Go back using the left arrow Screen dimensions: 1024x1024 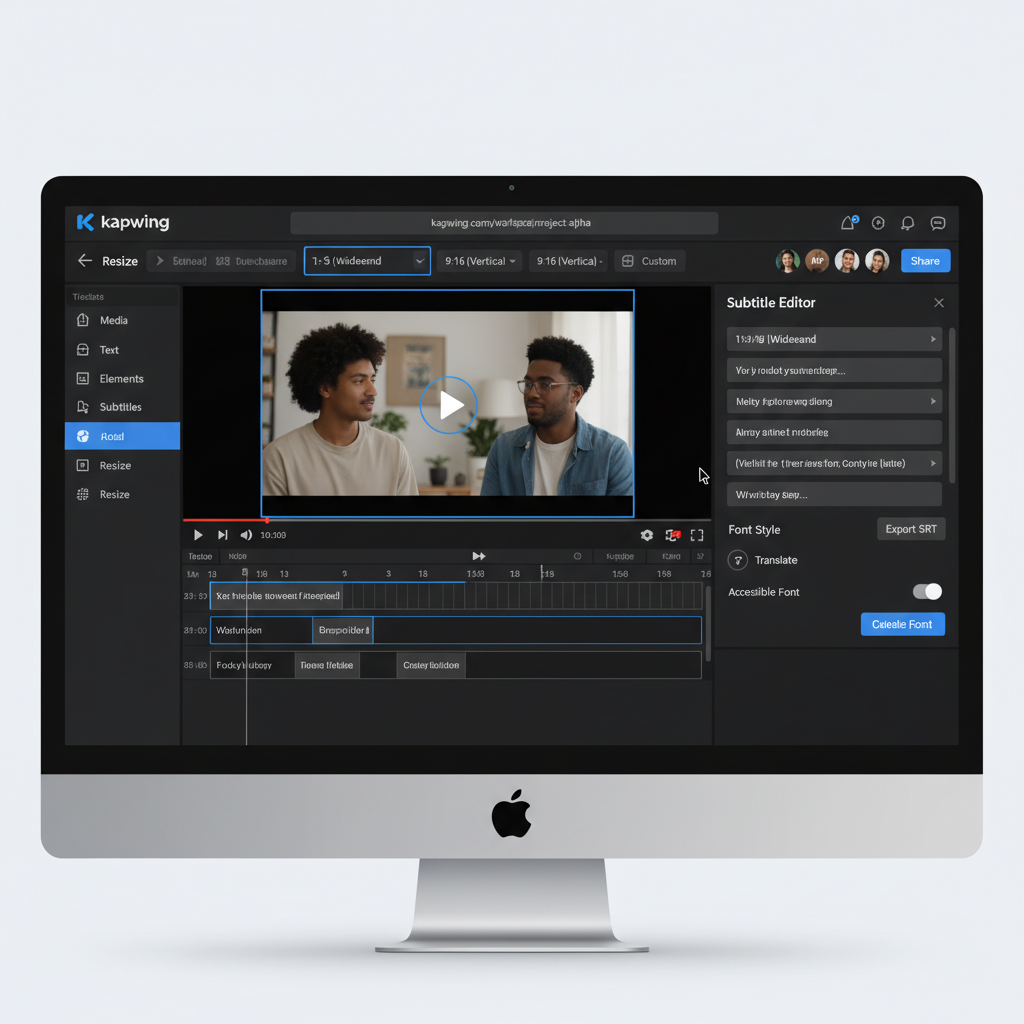pyautogui.click(x=85, y=261)
